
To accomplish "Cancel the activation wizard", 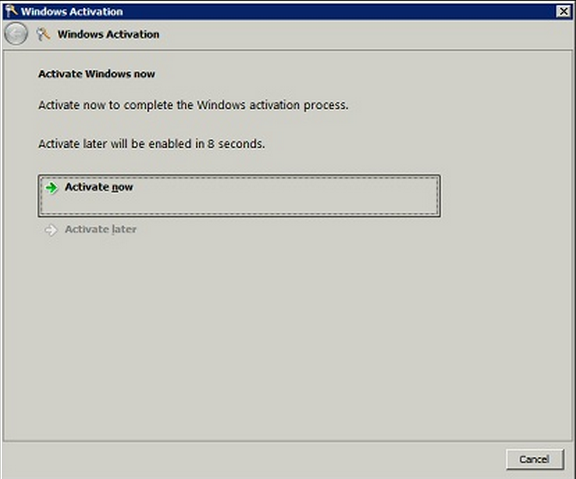I will (x=534, y=459).
